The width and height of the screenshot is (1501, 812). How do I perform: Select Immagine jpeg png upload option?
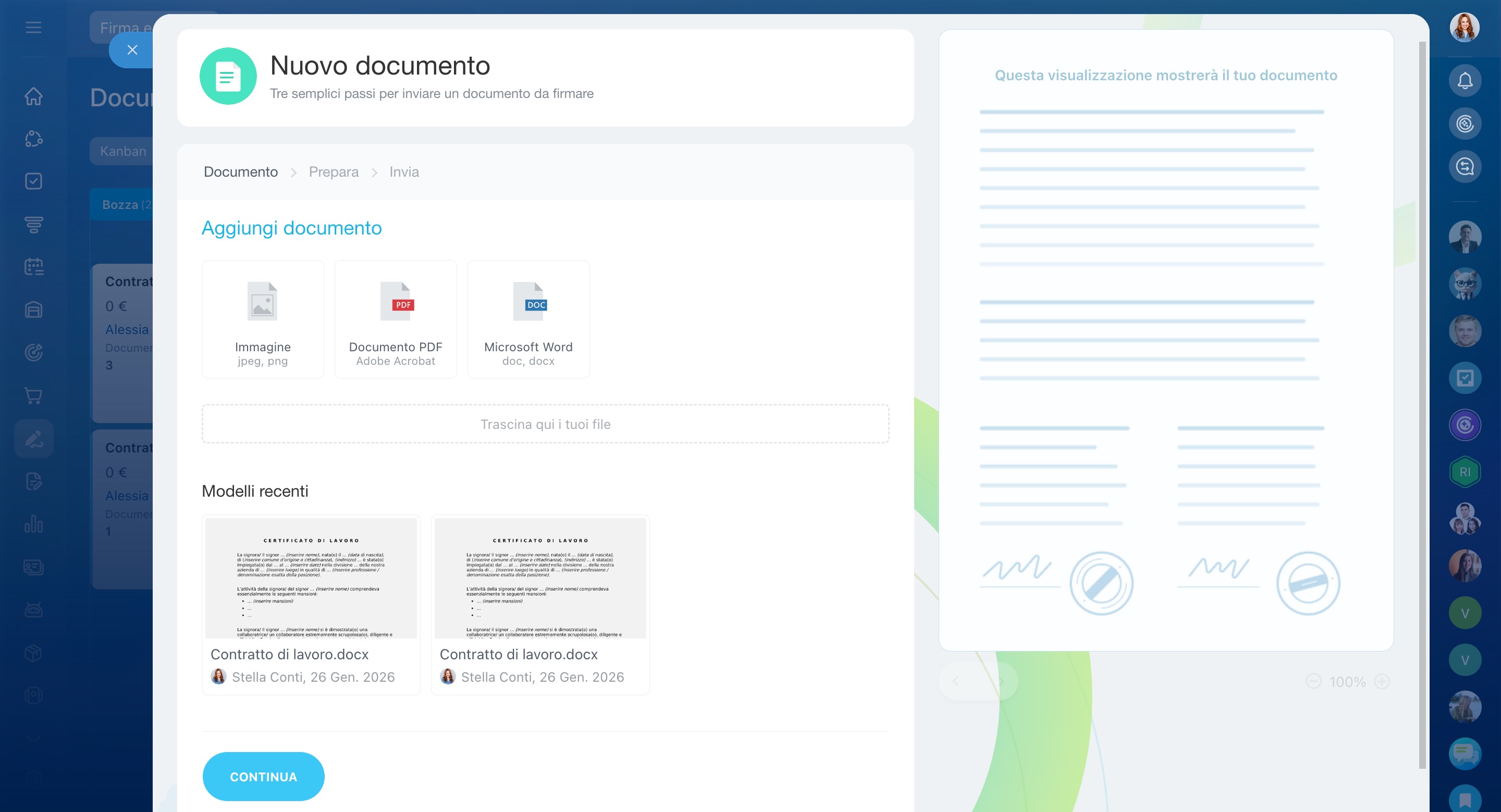click(x=262, y=319)
